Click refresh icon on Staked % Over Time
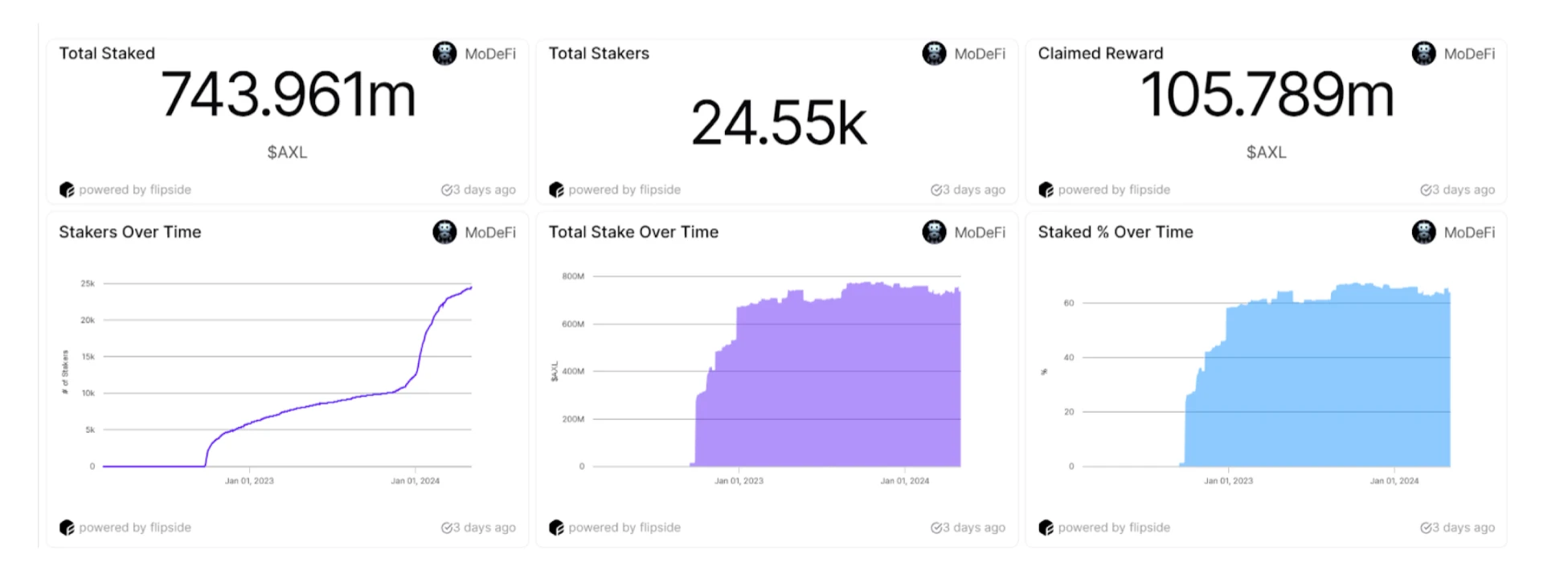The width and height of the screenshot is (1568, 579). tap(1425, 528)
